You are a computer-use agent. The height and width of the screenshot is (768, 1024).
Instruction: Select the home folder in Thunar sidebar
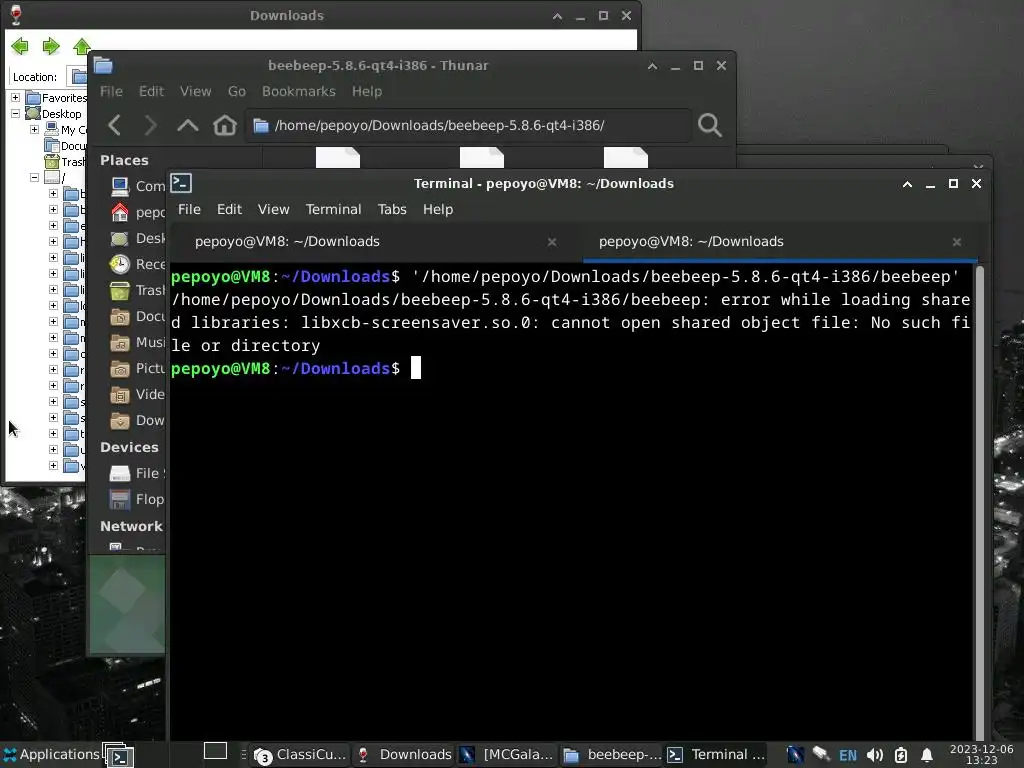137,213
